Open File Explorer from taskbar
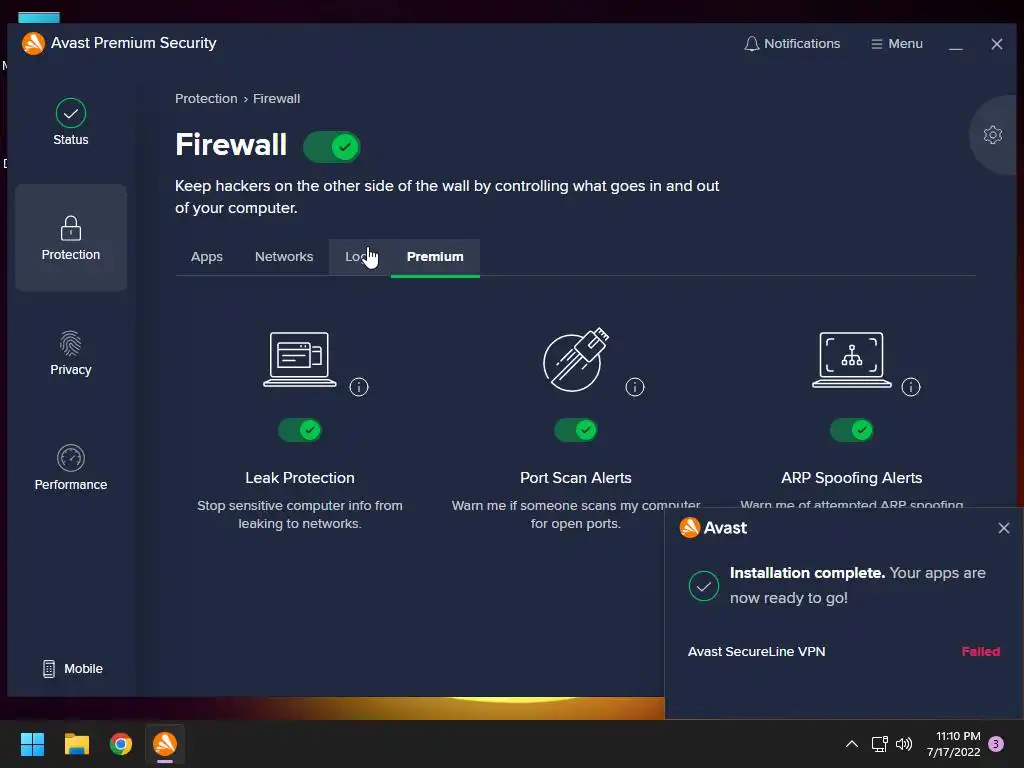Image resolution: width=1024 pixels, height=768 pixels. (x=76, y=744)
